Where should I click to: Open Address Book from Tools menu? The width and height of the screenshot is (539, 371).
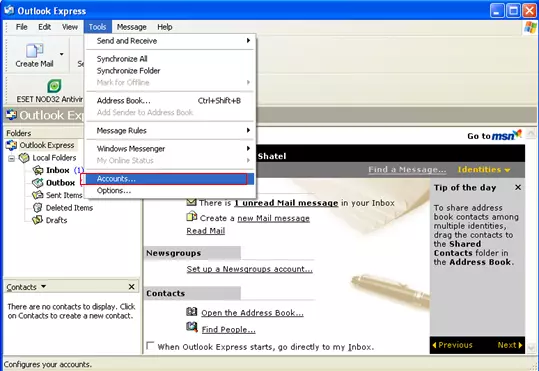pyautogui.click(x=170, y=101)
